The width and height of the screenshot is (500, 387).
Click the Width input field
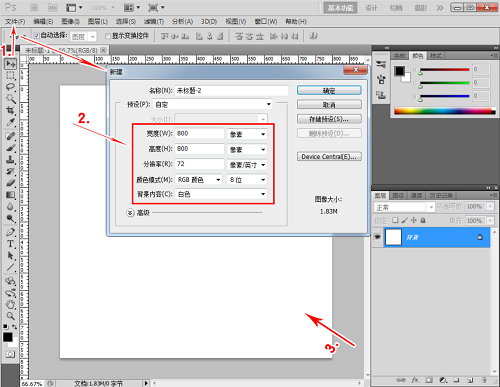coord(199,133)
